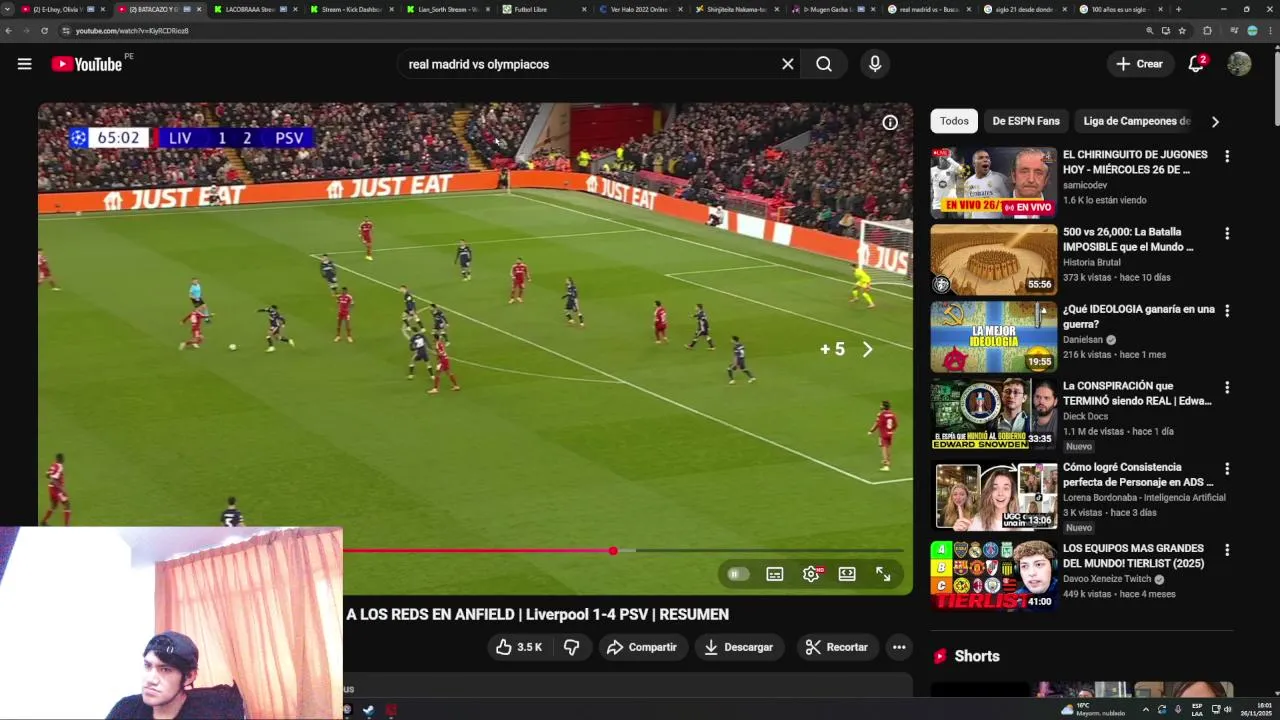Go to samicodev channel name

point(1085,185)
